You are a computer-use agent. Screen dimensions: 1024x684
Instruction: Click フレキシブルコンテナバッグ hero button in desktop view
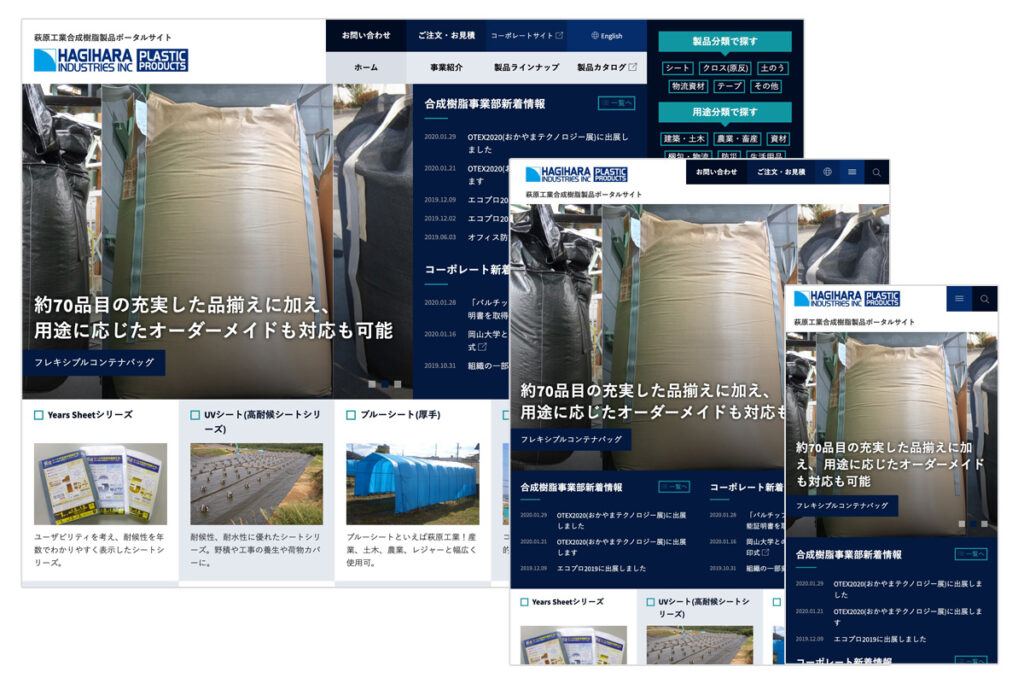93,363
